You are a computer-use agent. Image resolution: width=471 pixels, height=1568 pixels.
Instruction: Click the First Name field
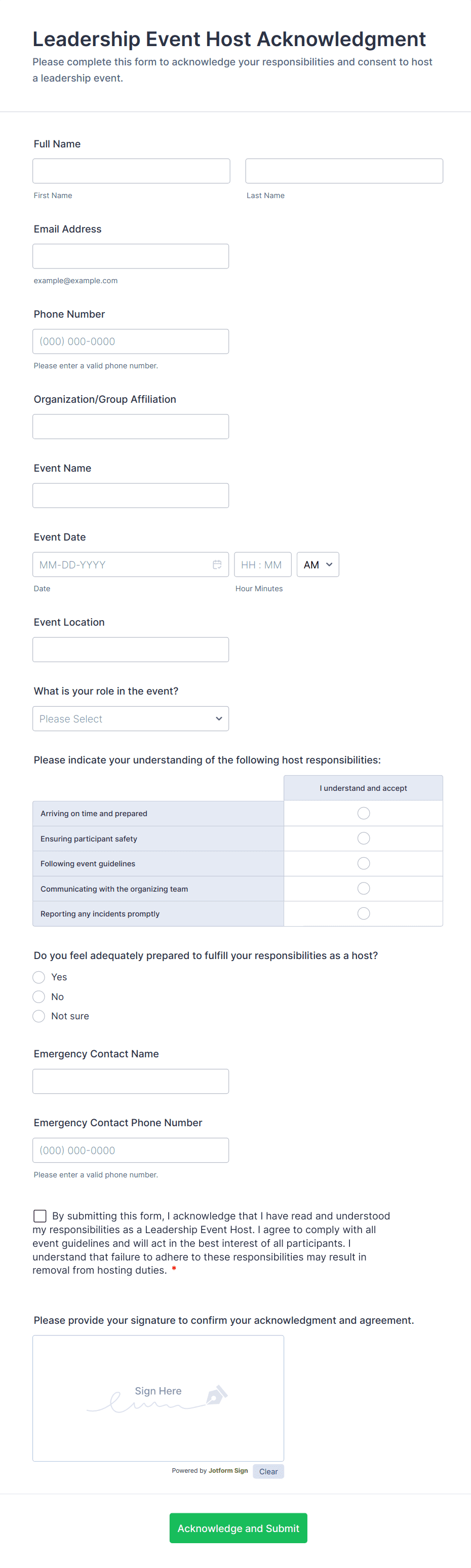tap(131, 170)
